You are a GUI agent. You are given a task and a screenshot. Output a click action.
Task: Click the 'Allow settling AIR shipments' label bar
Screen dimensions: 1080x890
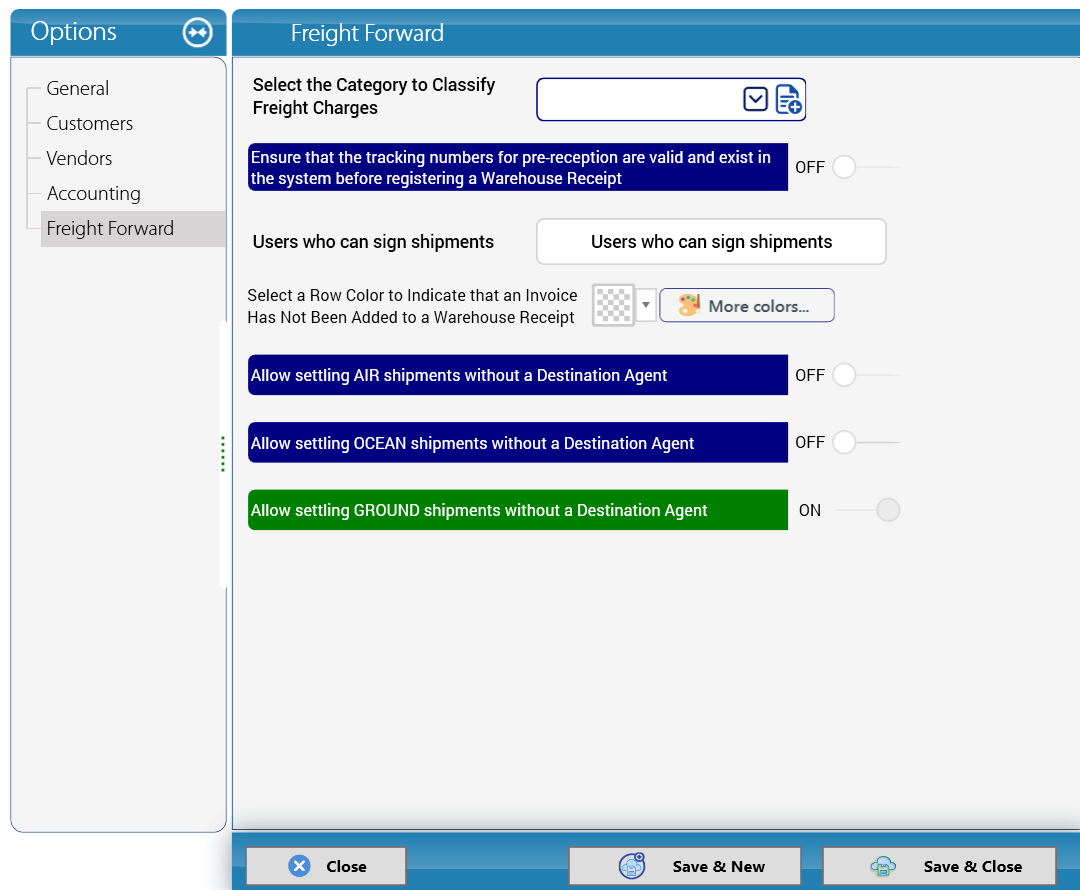(x=518, y=375)
